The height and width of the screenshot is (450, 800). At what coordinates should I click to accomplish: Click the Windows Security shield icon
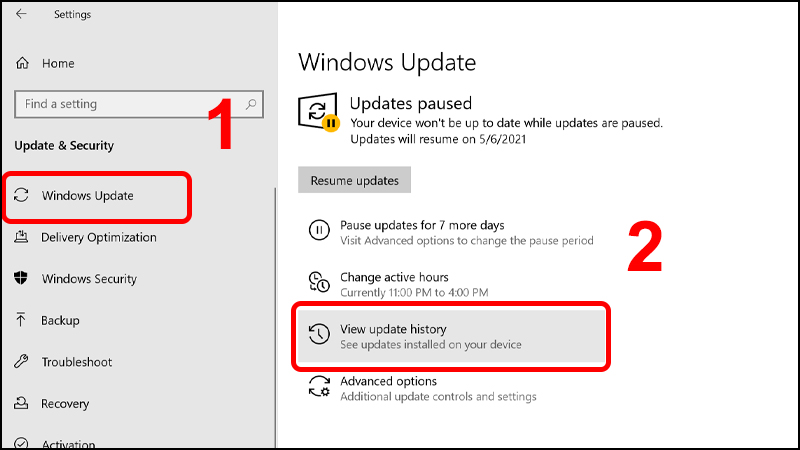tap(21, 279)
